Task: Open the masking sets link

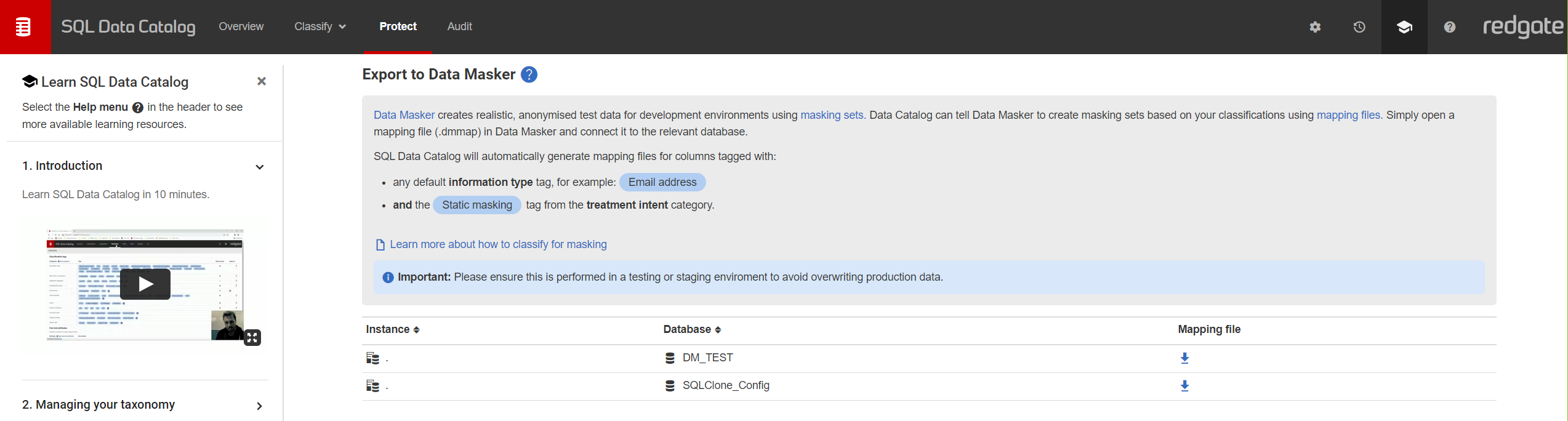Action: click(831, 115)
